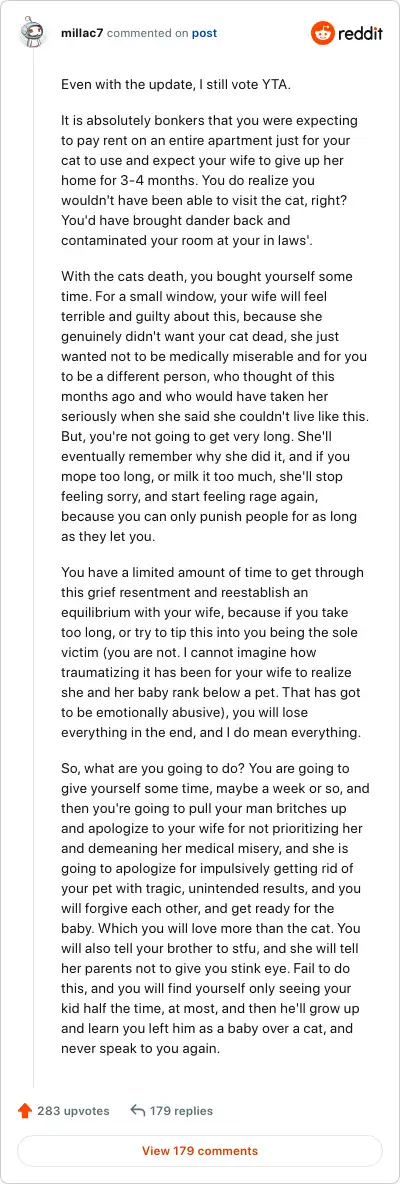Image resolution: width=400 pixels, height=1184 pixels.
Task: Select the paragraph starting "It is absolutely bonkers"
Action: click(211, 180)
